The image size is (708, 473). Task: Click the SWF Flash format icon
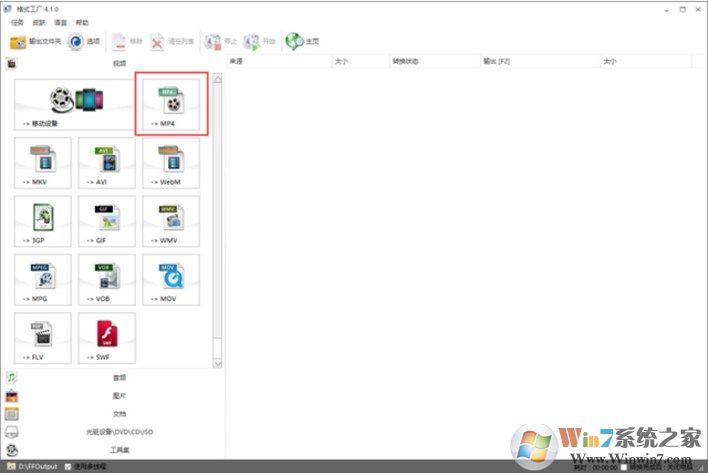coord(106,337)
